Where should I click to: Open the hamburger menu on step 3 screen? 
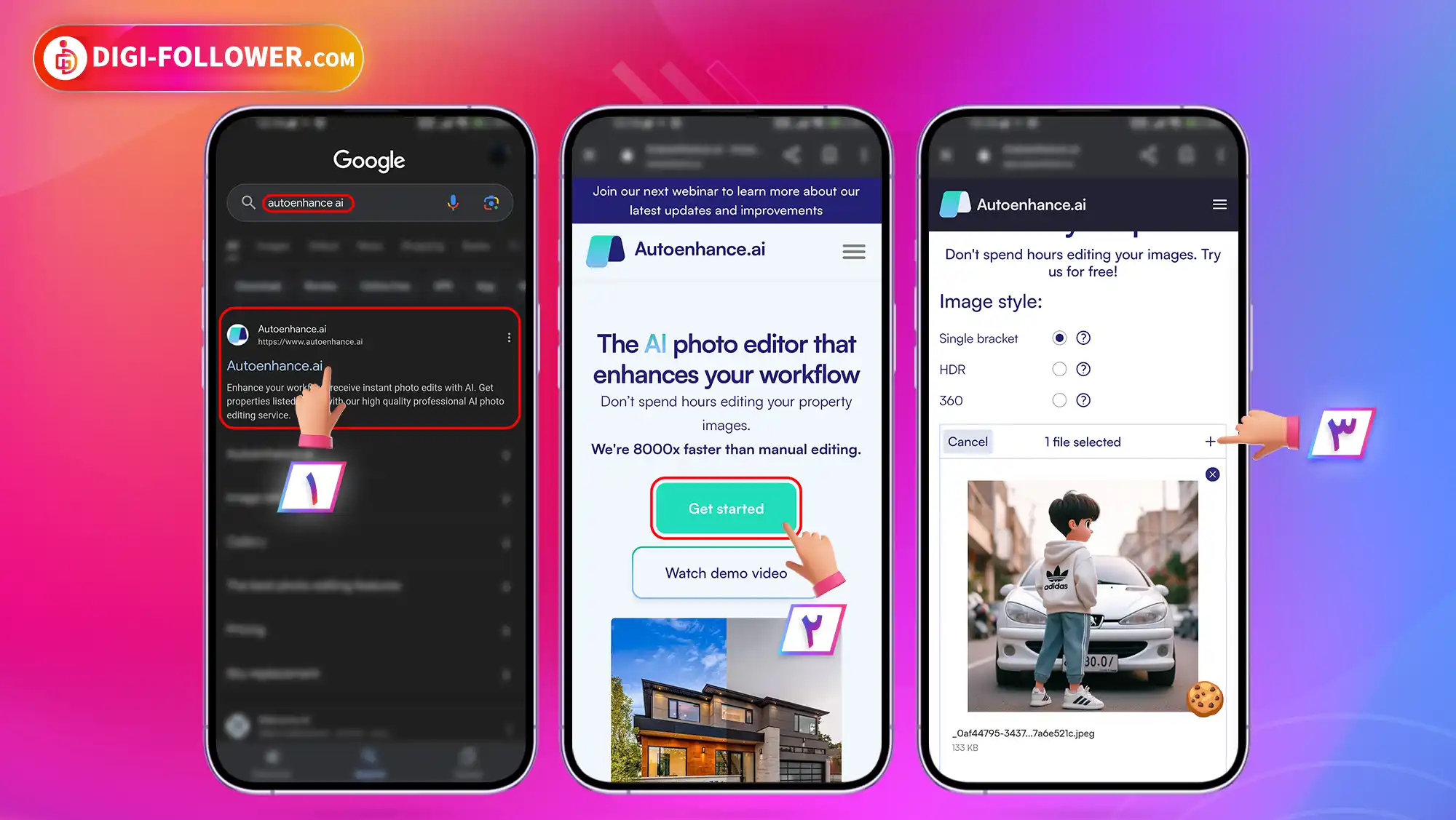[1220, 204]
